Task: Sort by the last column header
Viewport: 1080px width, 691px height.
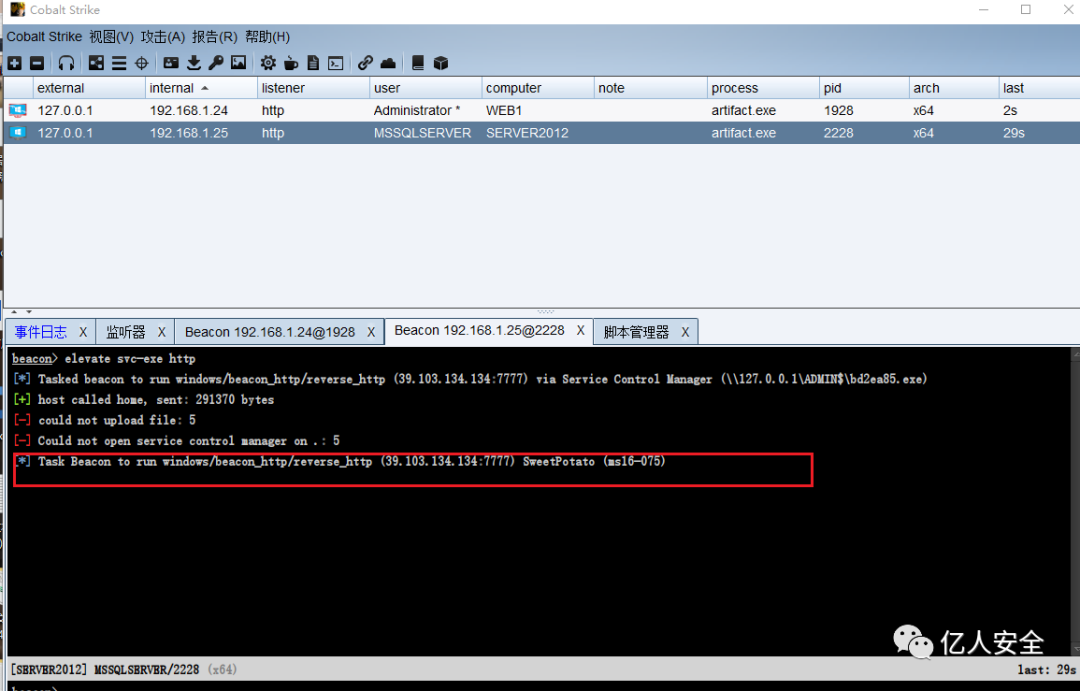Action: 1039,88
